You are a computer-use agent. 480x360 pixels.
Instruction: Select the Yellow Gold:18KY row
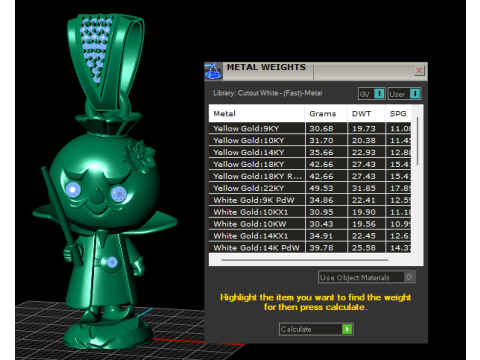click(x=310, y=164)
